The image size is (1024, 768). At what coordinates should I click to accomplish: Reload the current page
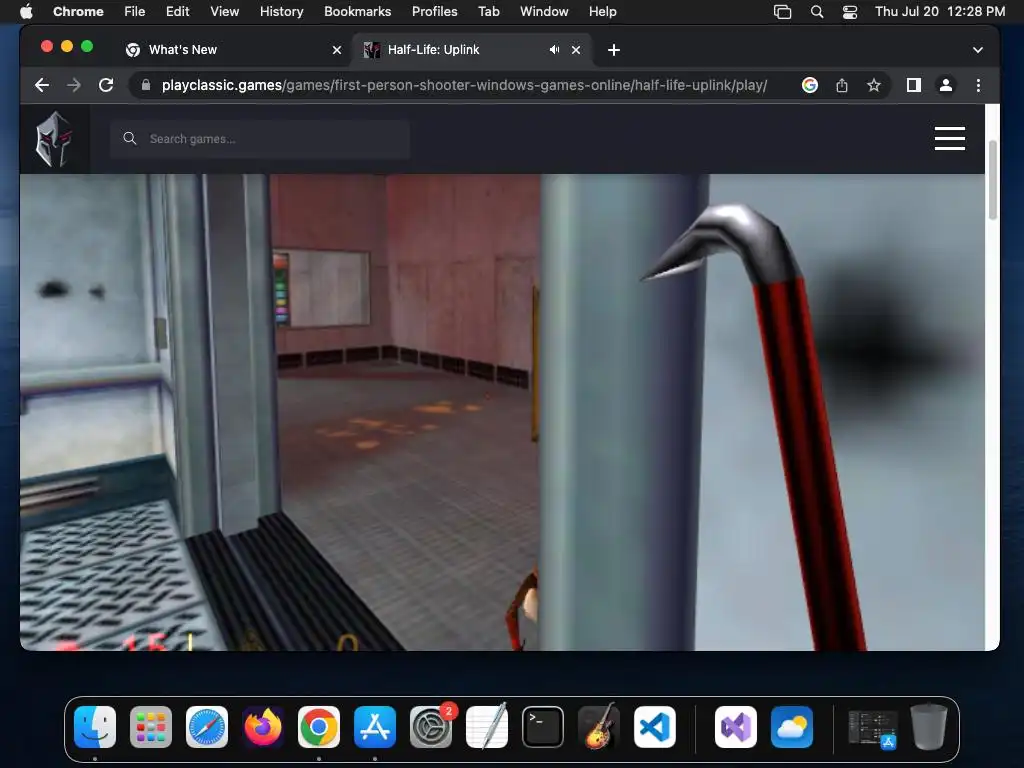(x=106, y=85)
